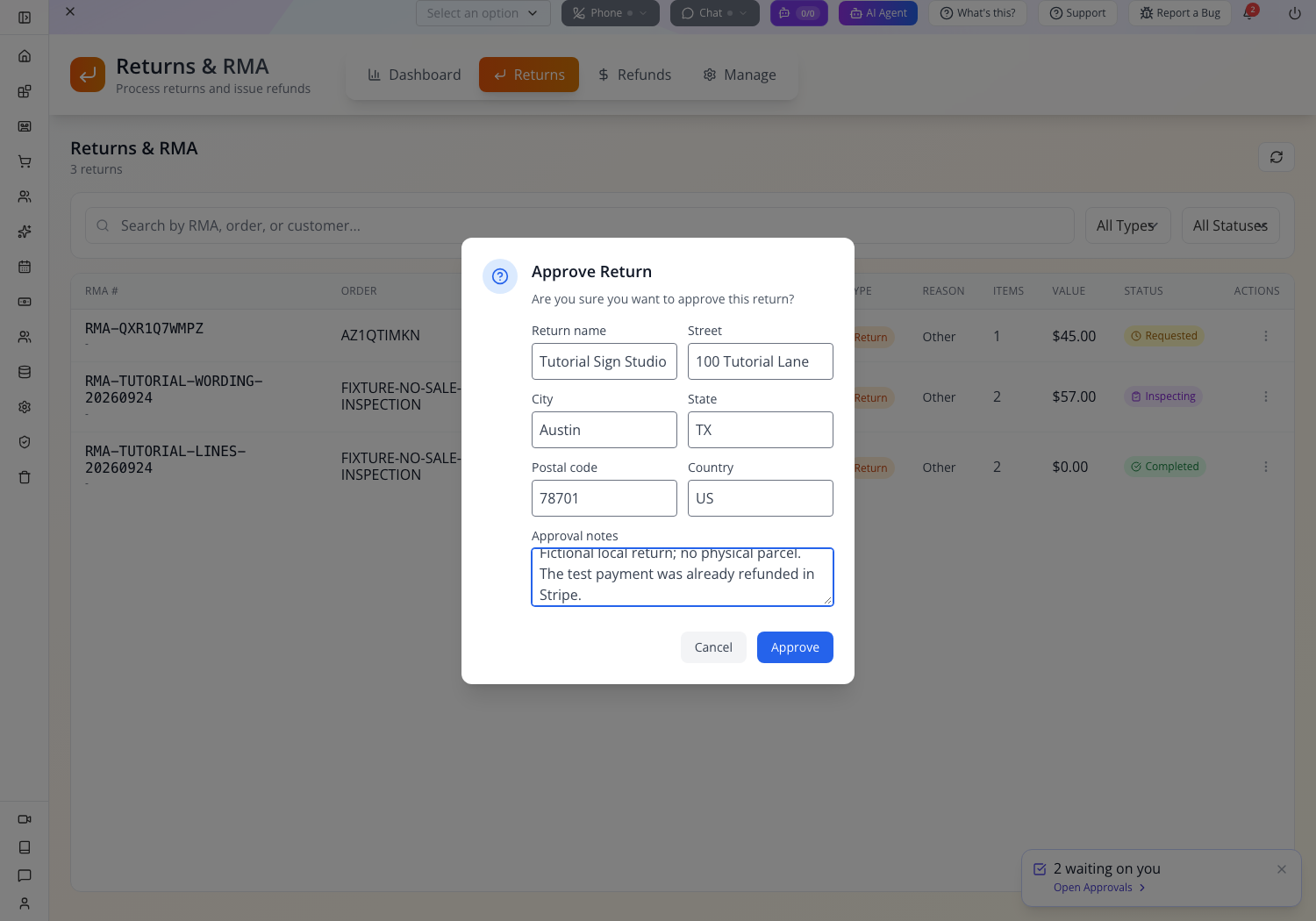Switch to the Refunds tab
The height and width of the screenshot is (921, 1316).
(634, 75)
